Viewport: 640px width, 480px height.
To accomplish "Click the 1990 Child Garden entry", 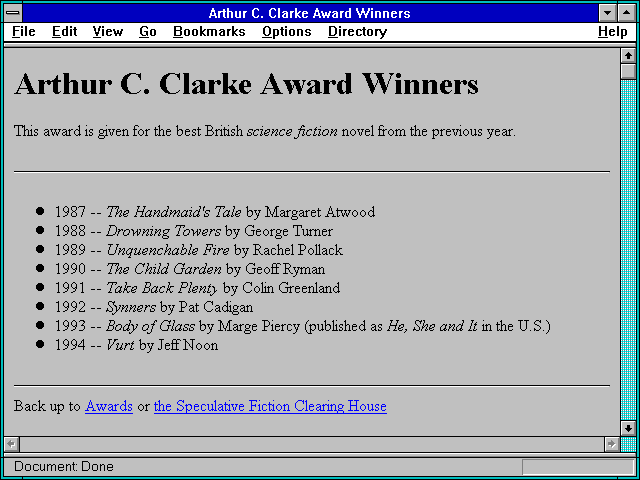I will pyautogui.click(x=190, y=269).
